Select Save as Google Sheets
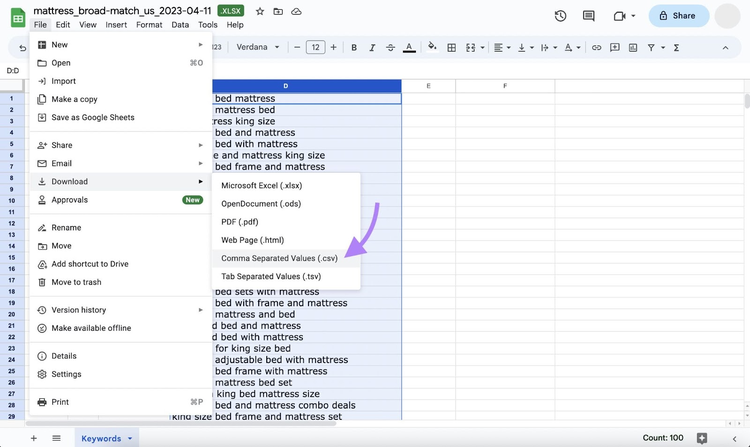 [x=121, y=118]
